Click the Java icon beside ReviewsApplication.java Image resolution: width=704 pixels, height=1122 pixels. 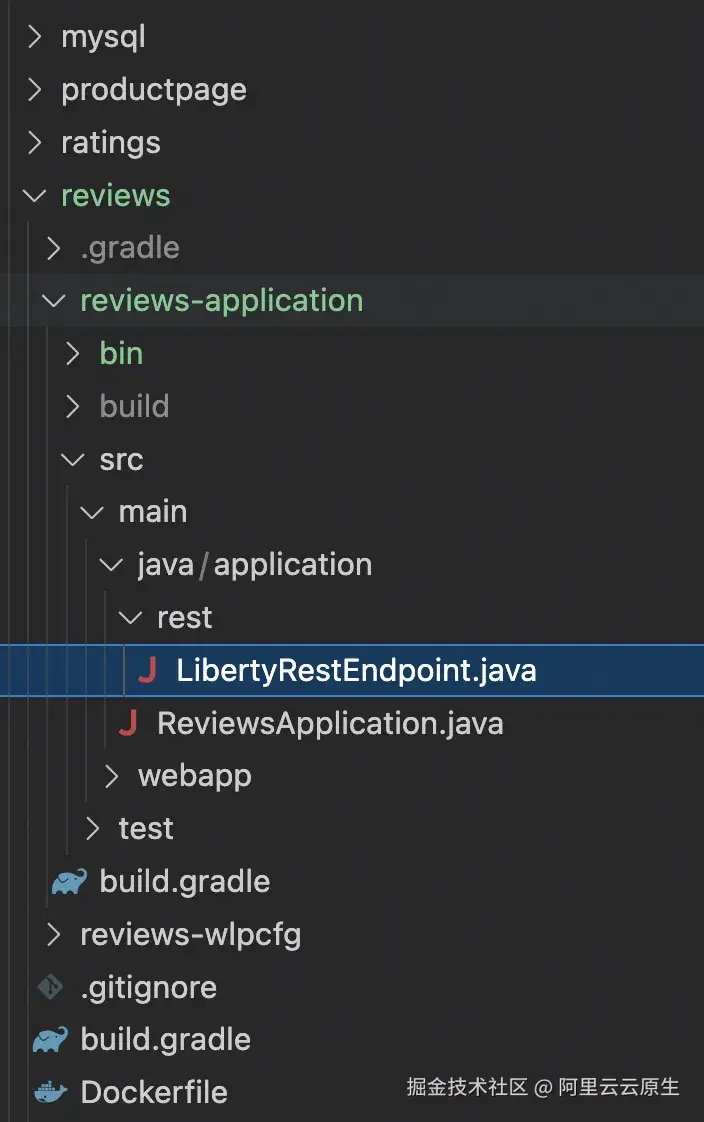128,723
